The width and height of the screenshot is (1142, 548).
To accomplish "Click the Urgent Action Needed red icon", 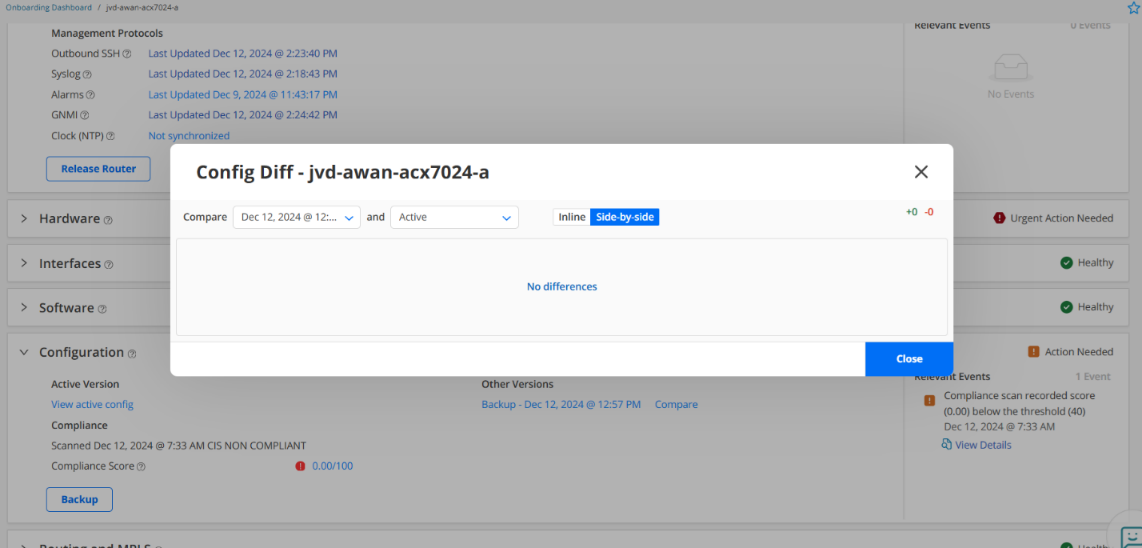I will point(999,218).
